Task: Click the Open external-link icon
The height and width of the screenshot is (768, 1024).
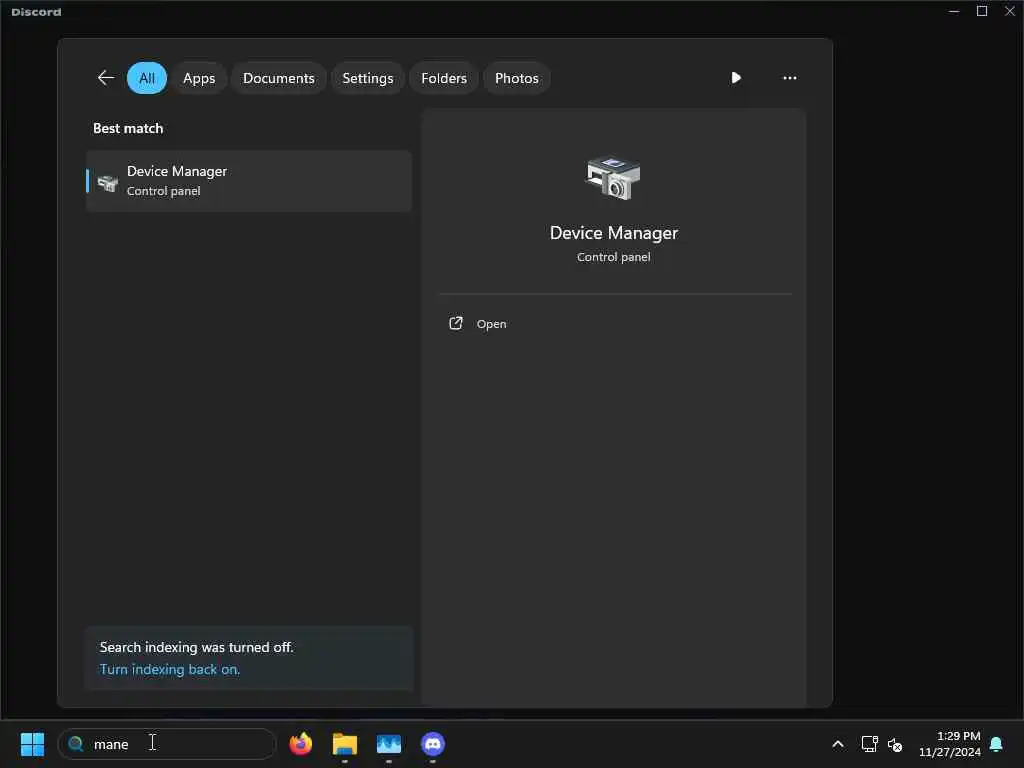Action: [x=456, y=323]
